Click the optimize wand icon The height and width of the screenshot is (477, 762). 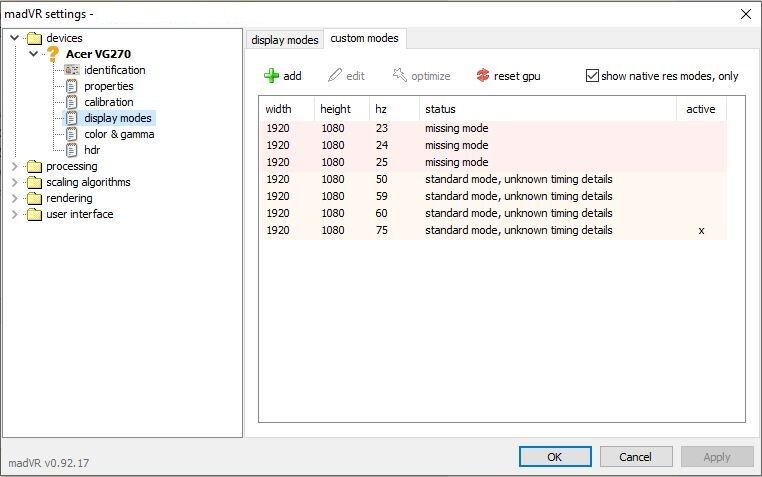399,75
